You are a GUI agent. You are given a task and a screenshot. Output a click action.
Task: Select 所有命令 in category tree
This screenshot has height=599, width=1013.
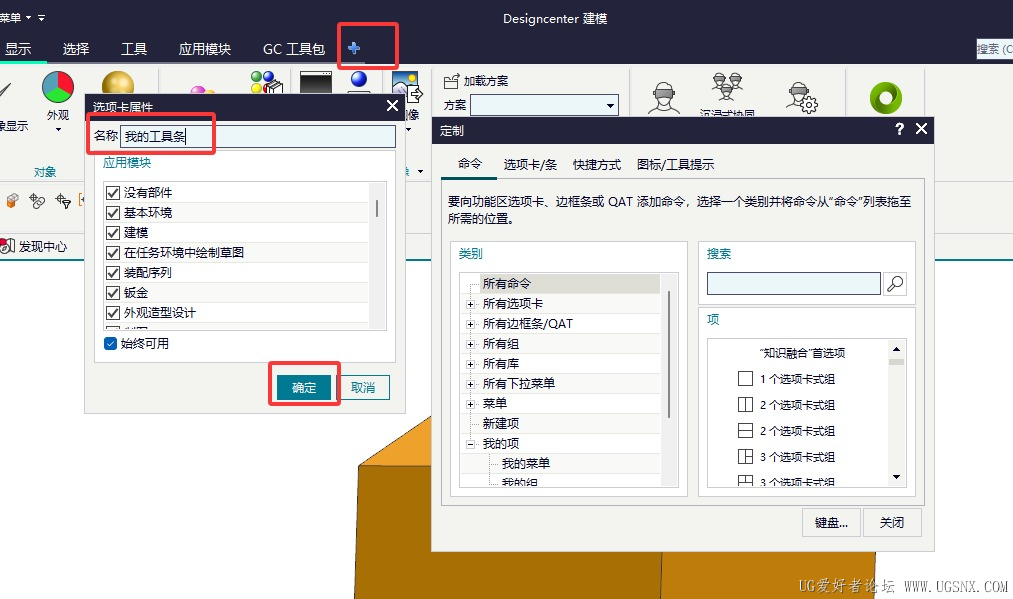(506, 284)
